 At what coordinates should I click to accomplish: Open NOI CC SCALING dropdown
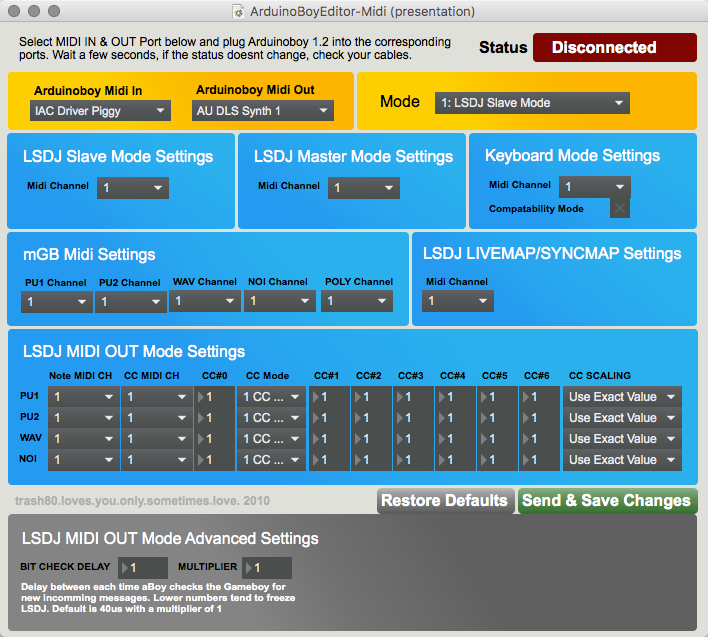(622, 460)
